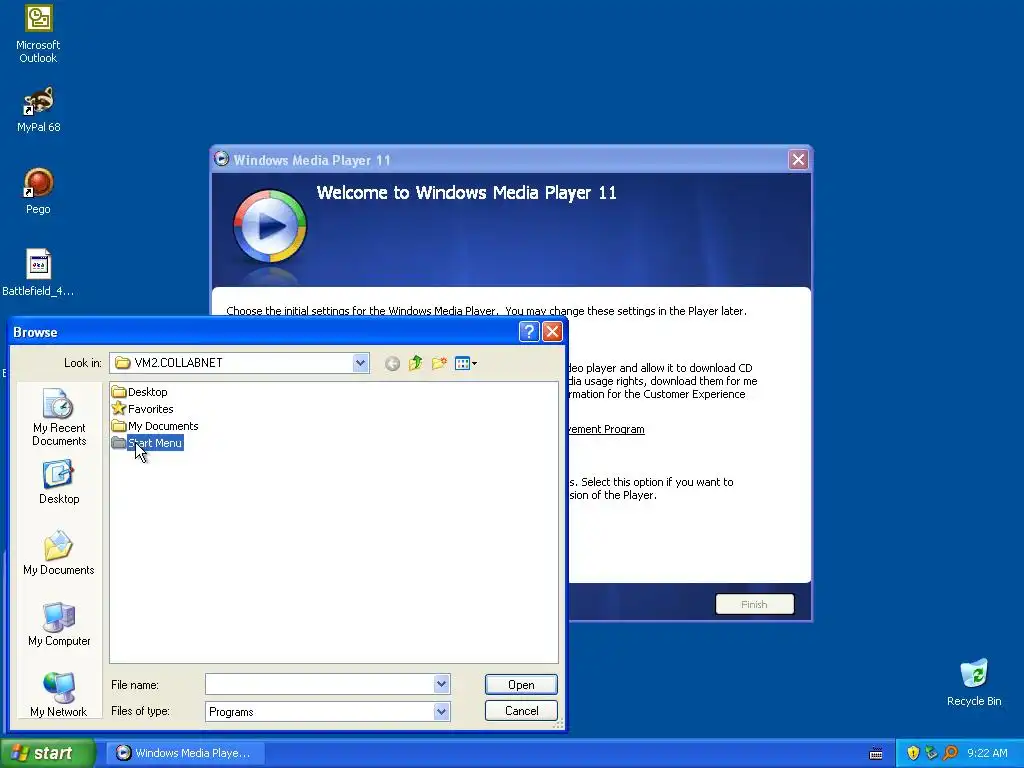Expand the File name dropdown arrow

(x=441, y=684)
